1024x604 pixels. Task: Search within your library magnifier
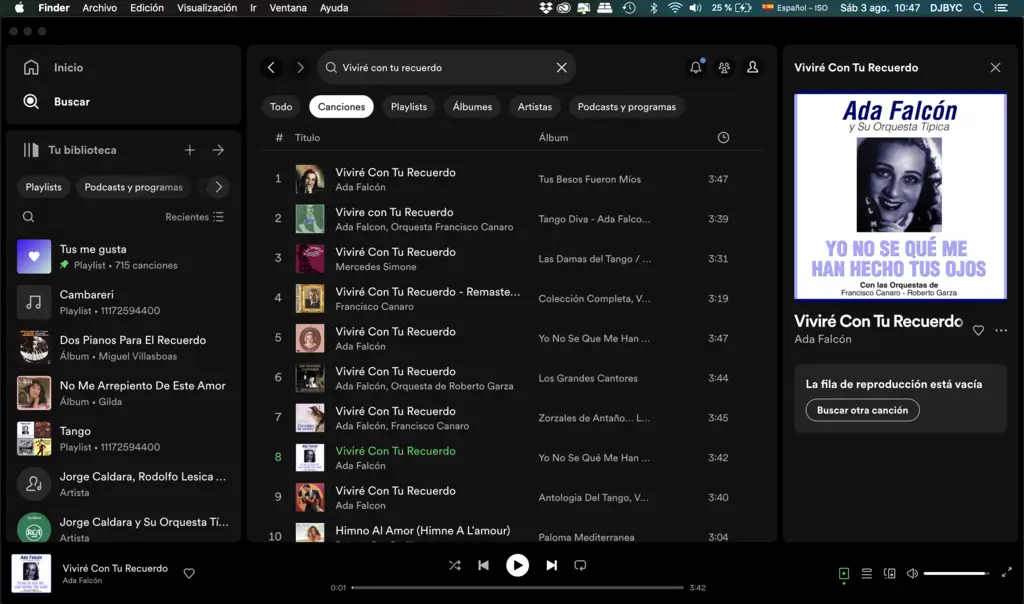(28, 217)
